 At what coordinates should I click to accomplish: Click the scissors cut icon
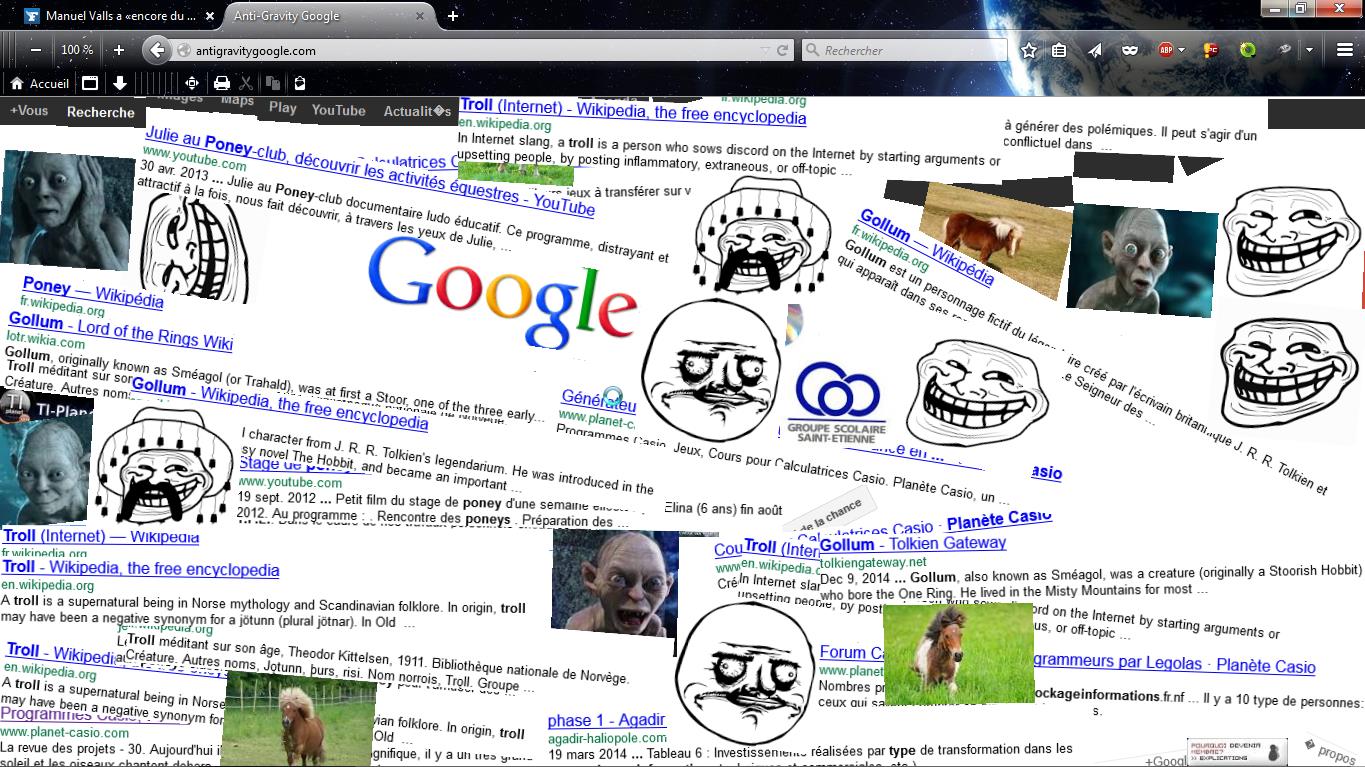(x=246, y=84)
